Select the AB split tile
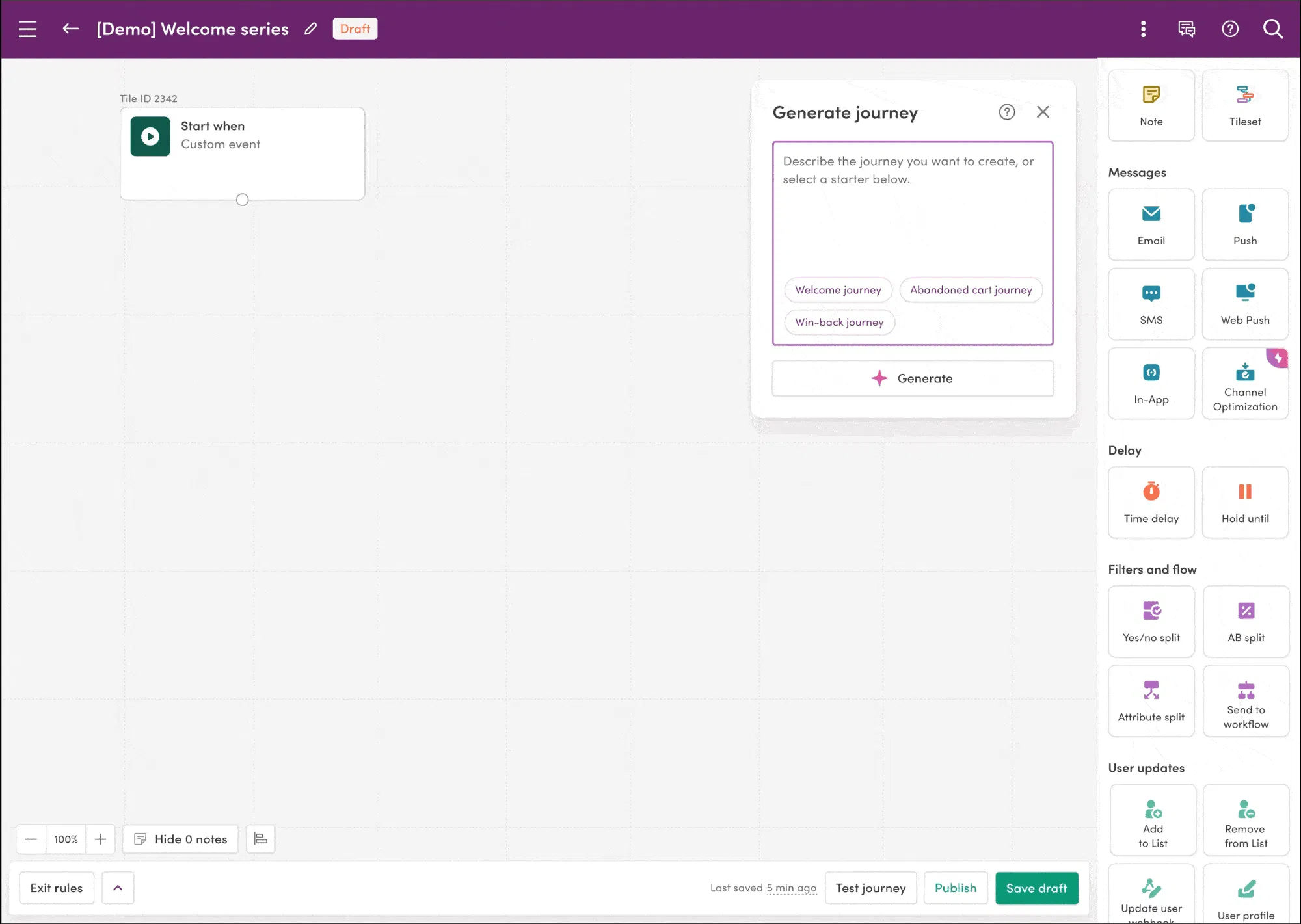The width and height of the screenshot is (1301, 924). (x=1245, y=622)
